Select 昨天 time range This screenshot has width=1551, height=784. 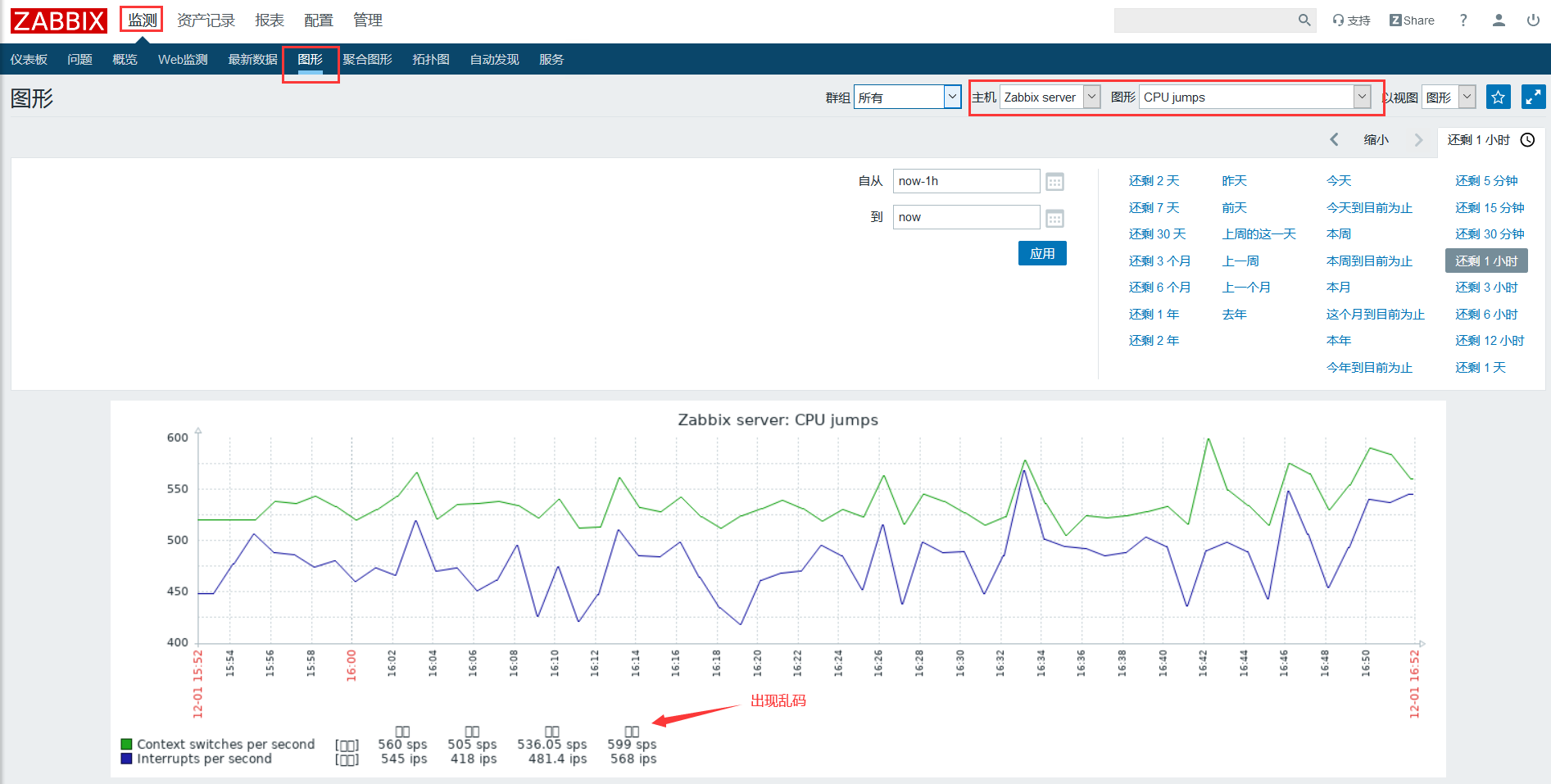[1234, 181]
